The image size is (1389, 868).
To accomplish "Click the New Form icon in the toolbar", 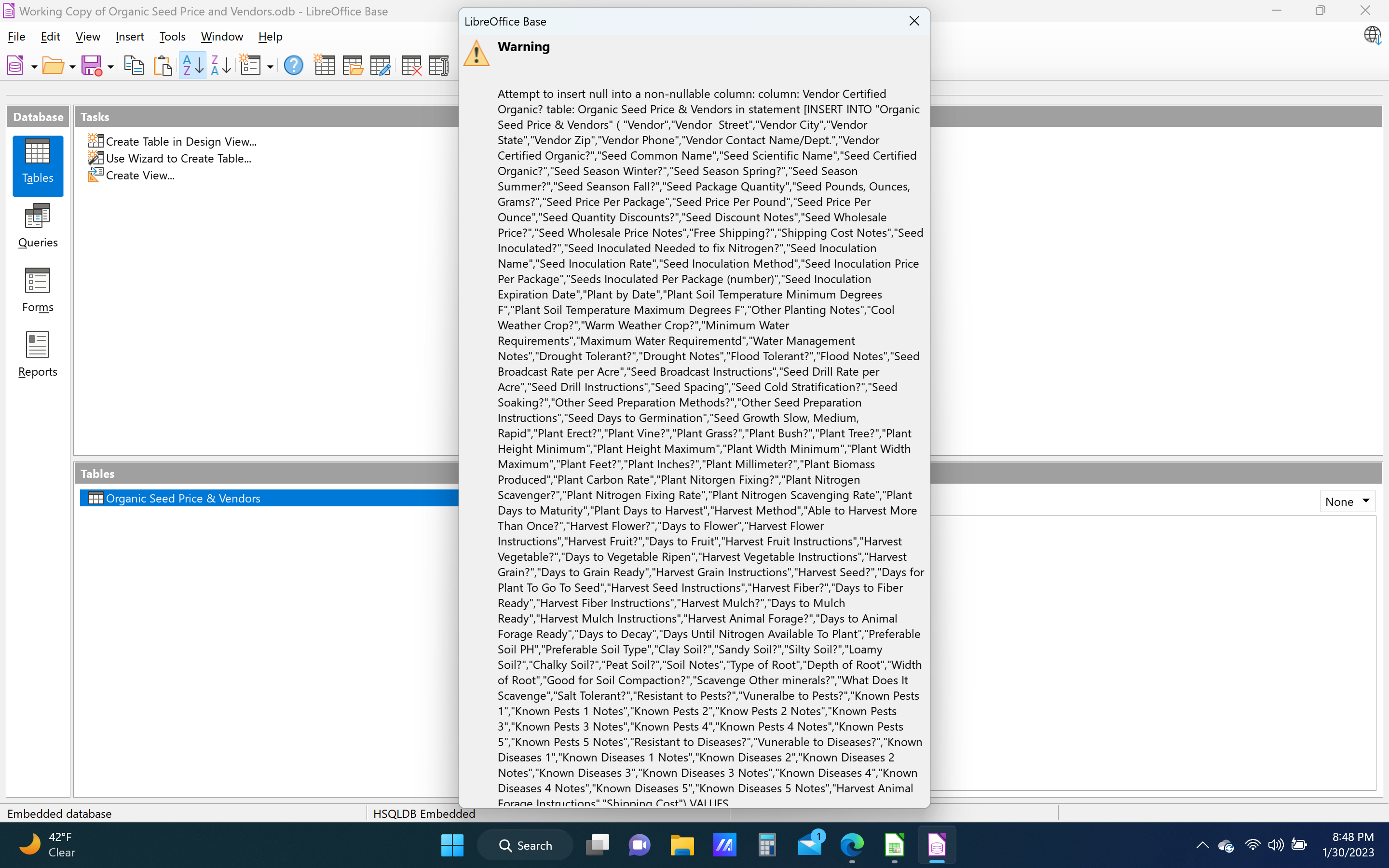I will click(x=250, y=66).
